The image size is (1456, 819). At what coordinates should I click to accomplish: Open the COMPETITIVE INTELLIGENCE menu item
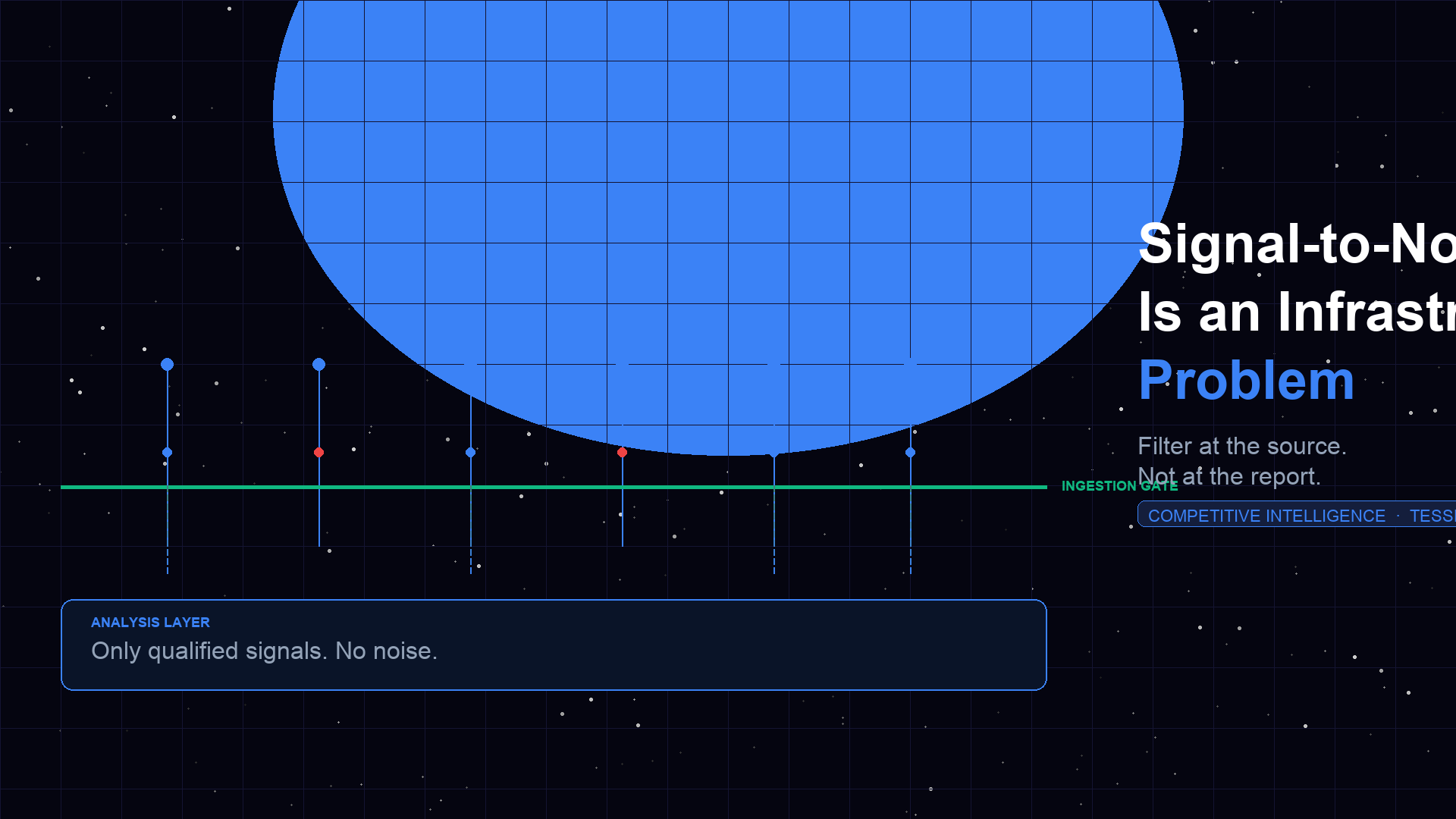pos(1266,515)
